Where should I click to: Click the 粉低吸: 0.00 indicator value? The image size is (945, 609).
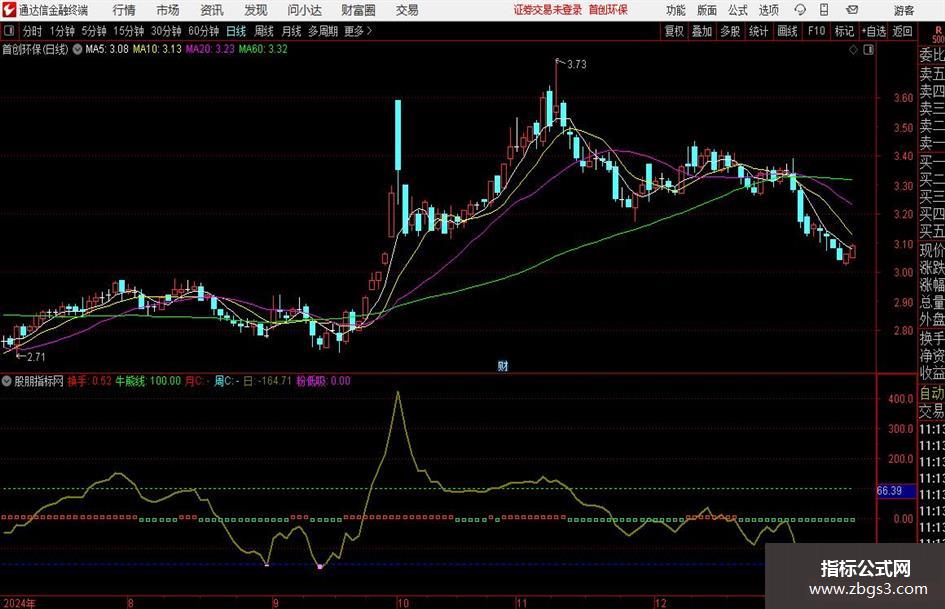pyautogui.click(x=323, y=381)
